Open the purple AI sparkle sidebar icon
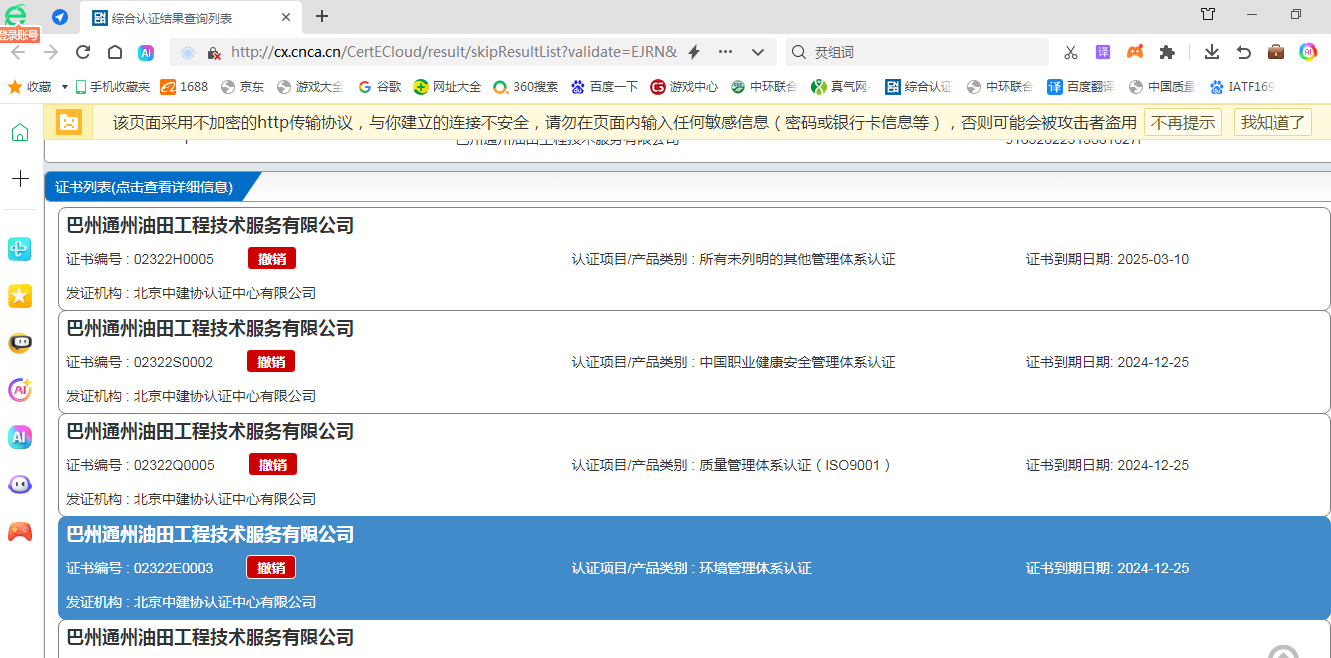 20,390
